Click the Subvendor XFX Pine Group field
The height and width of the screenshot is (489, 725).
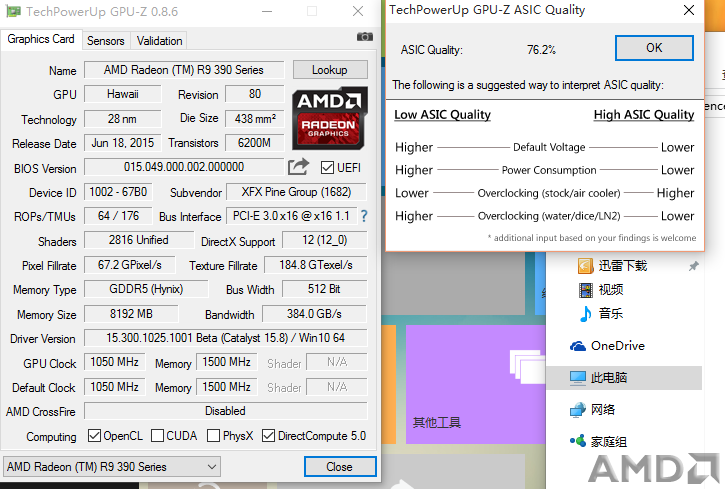point(296,192)
